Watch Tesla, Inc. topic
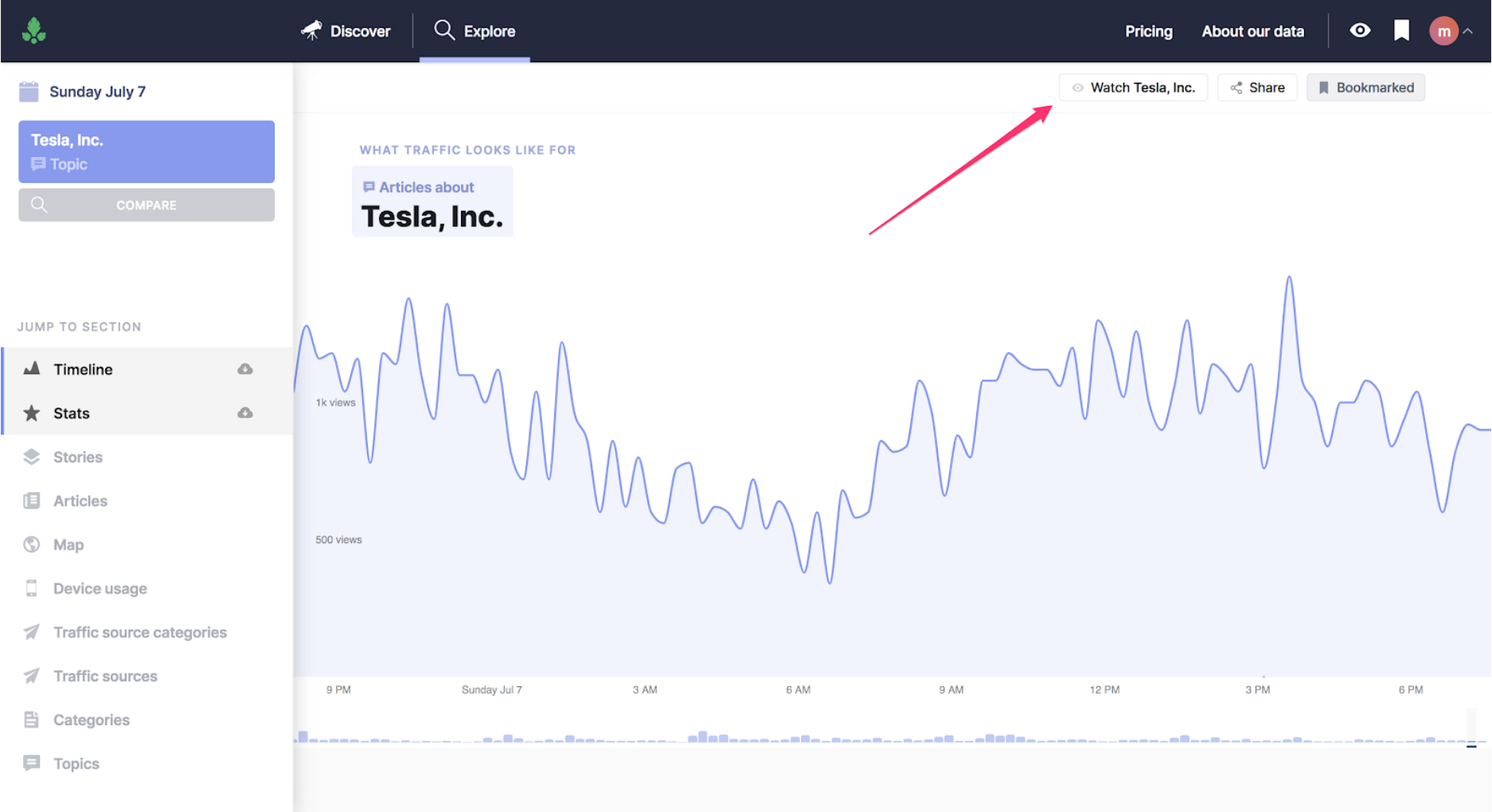Viewport: 1492px width, 812px height. tap(1133, 88)
